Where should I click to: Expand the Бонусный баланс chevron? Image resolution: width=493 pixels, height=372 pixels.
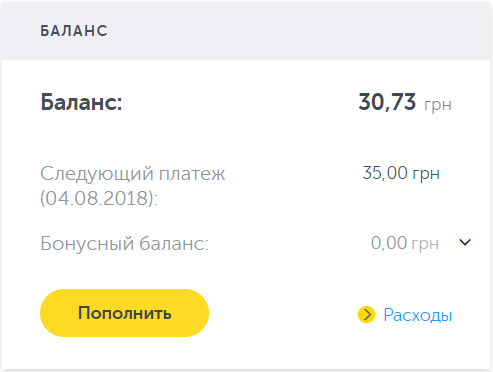(465, 242)
